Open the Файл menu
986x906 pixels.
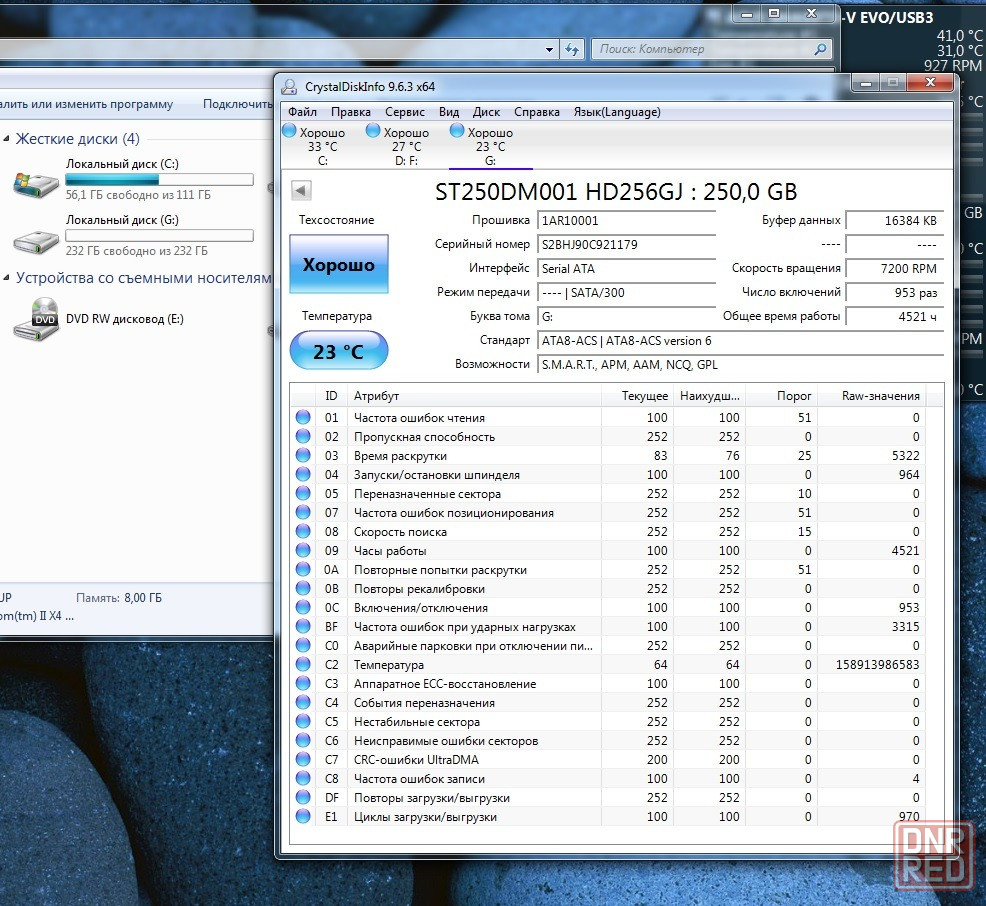[302, 112]
